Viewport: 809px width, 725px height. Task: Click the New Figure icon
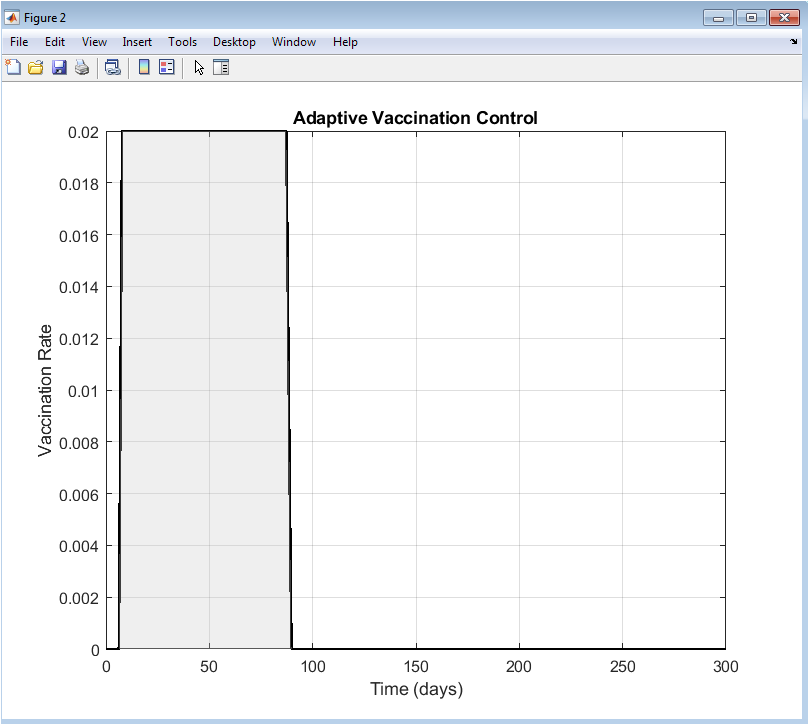point(13,68)
